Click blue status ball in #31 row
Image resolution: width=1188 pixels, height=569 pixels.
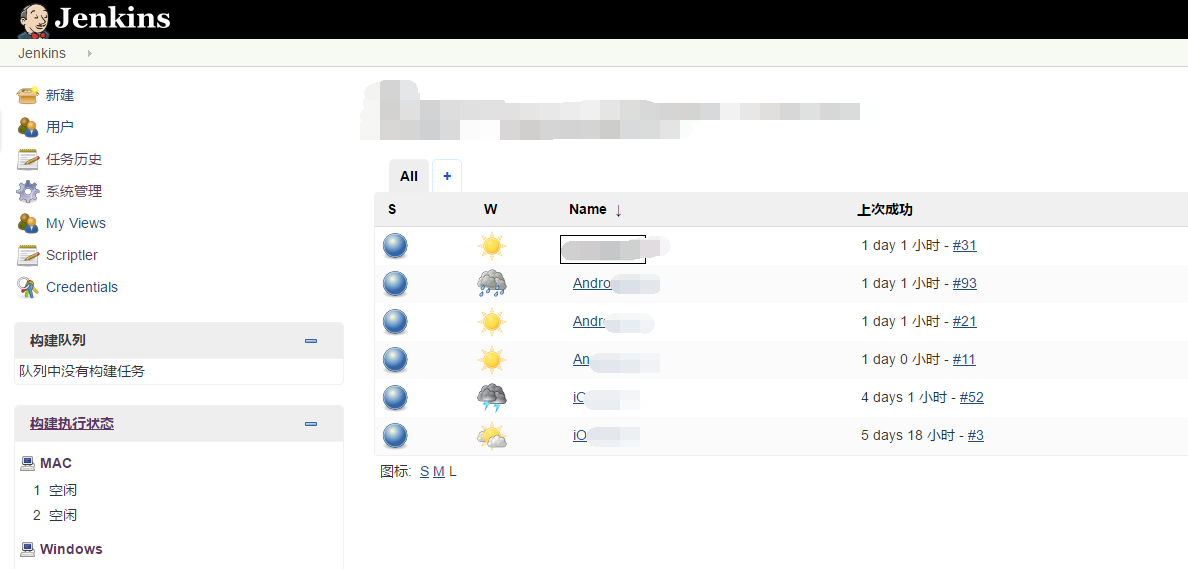click(395, 245)
